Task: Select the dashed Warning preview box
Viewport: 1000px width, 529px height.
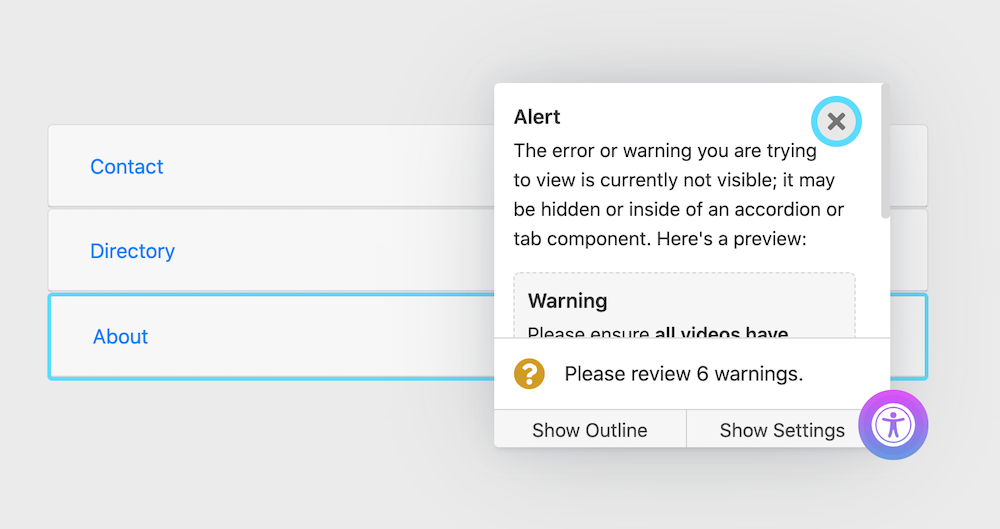Action: click(684, 306)
